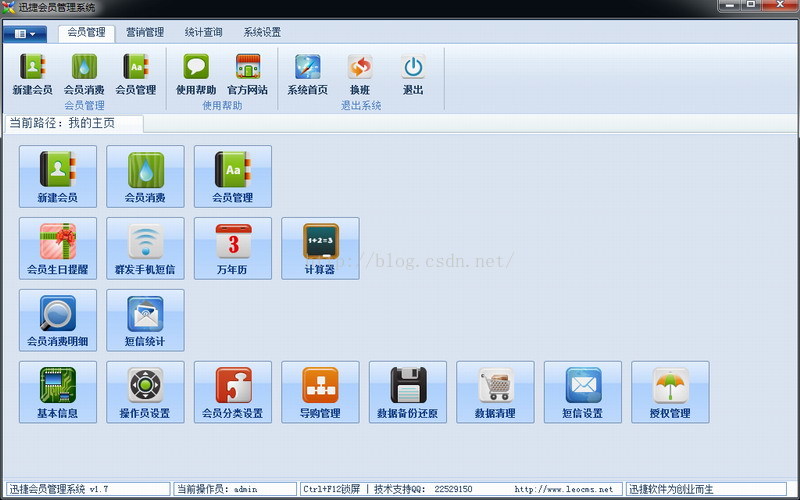This screenshot has width=800, height=500.
Task: Open the 系统设置 ribbon tab
Action: 262,32
